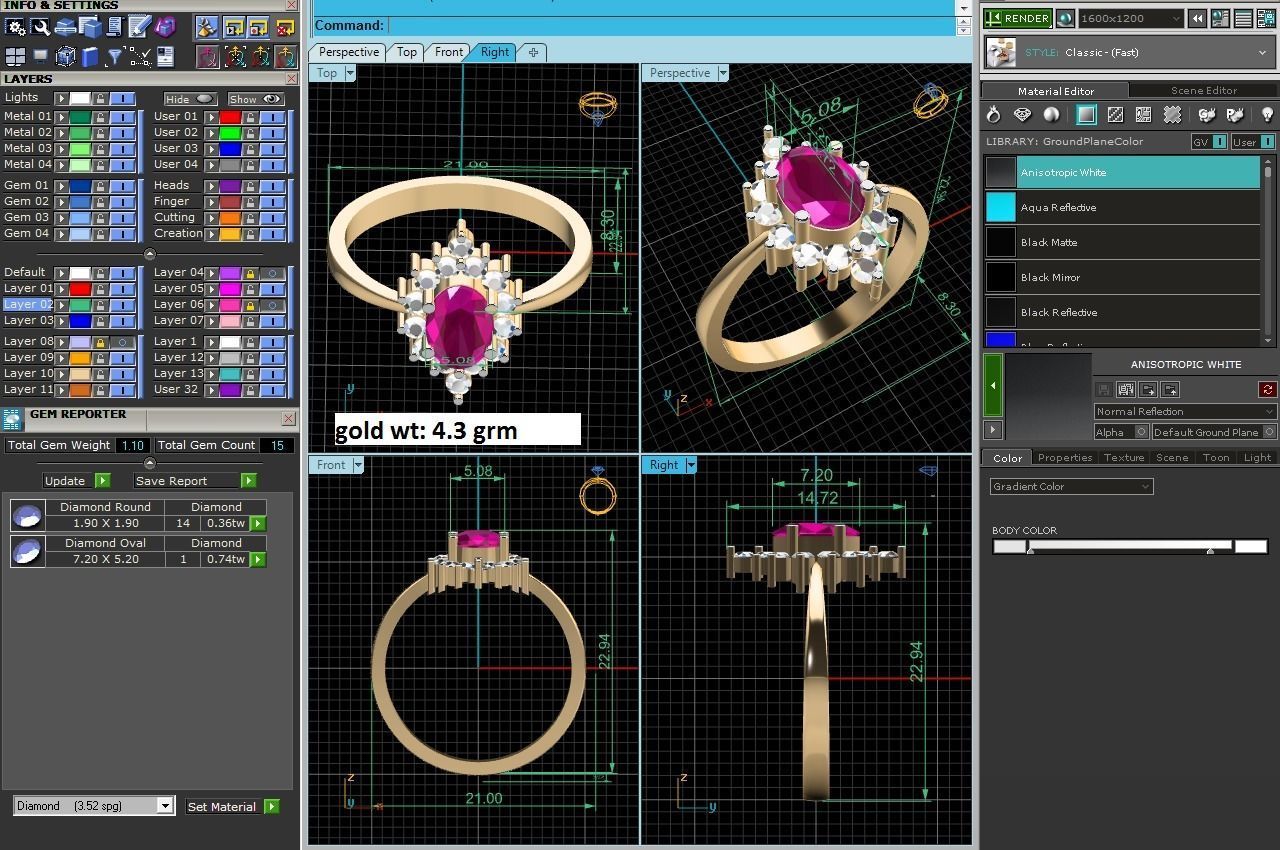Open the pencil notepad icon
Screen dimensions: 1280x850
click(x=140, y=27)
